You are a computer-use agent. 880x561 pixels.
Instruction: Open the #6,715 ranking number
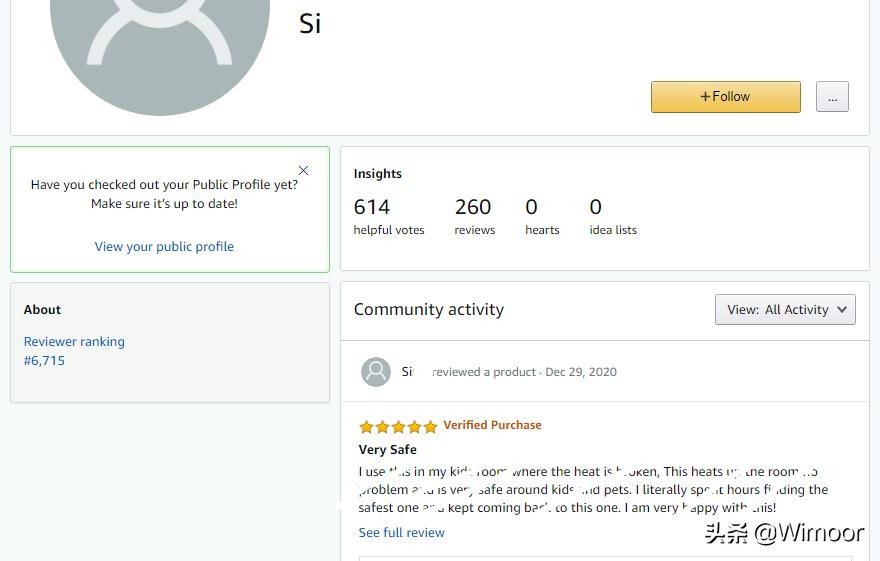pos(44,360)
